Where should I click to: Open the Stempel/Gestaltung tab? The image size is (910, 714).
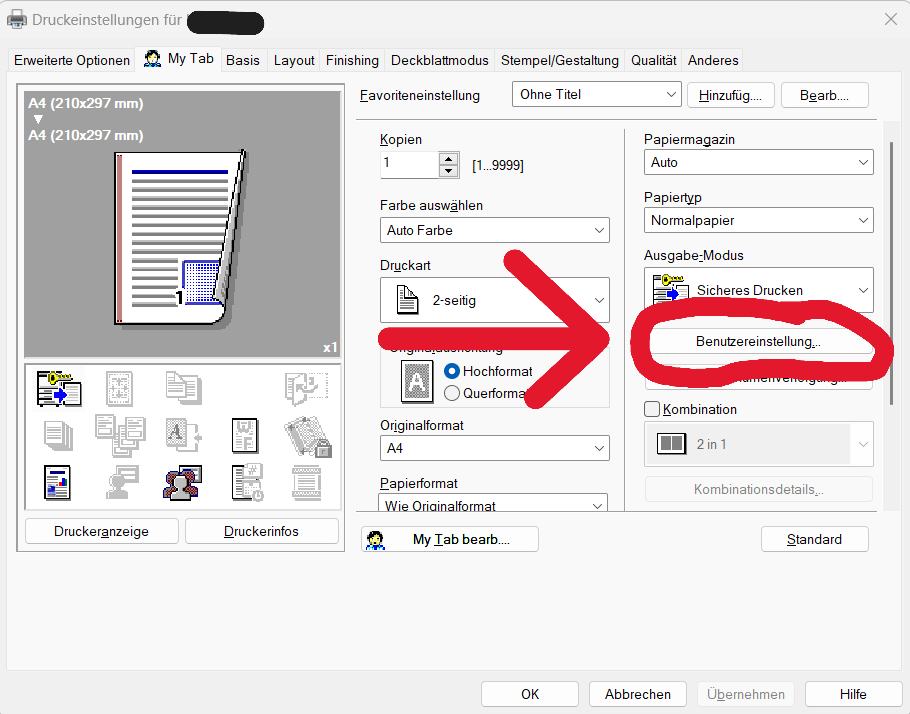(x=561, y=60)
